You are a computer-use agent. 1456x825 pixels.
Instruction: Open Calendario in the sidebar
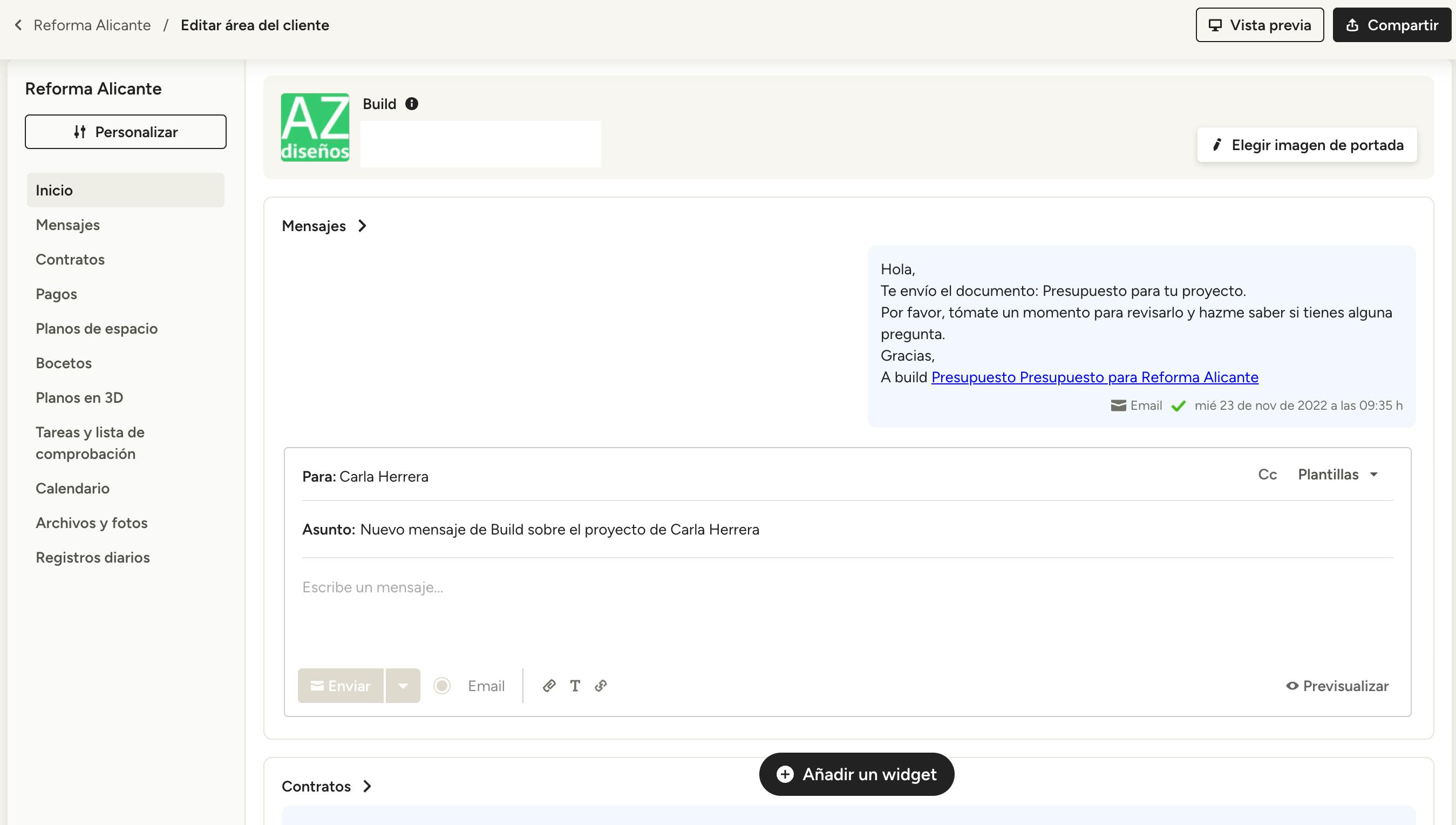coord(72,489)
